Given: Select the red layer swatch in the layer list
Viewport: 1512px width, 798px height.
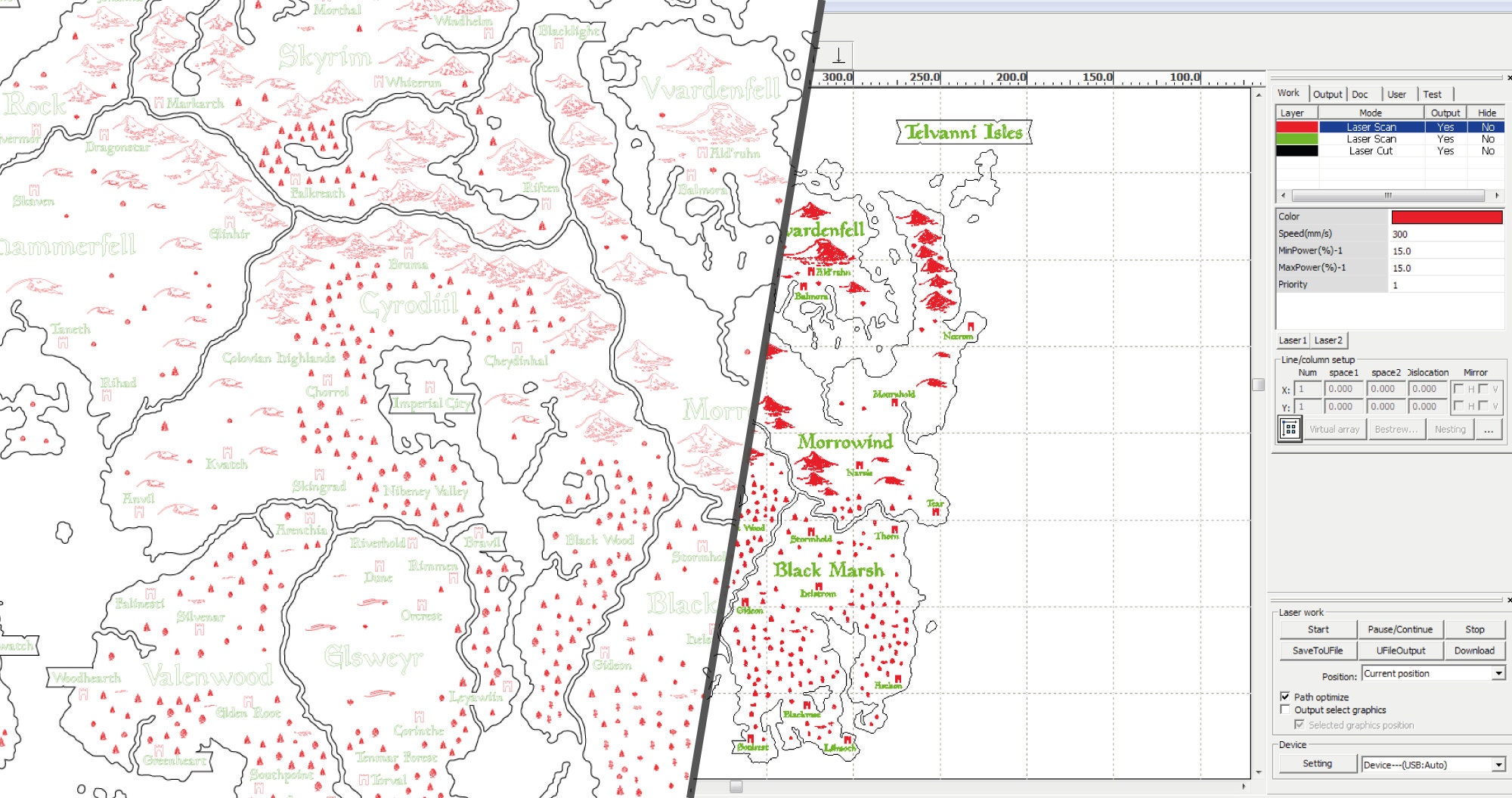Looking at the screenshot, I should click(x=1297, y=127).
